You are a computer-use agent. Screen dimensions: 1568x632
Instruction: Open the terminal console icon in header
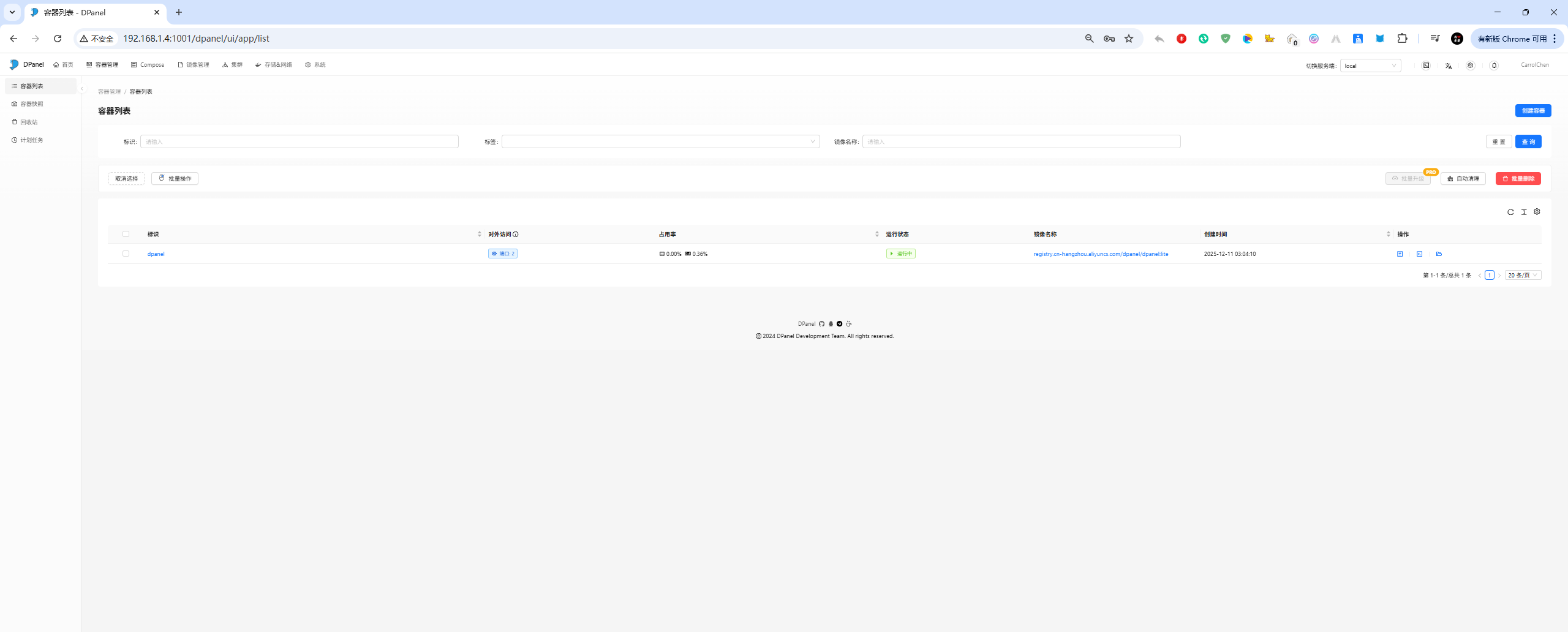[x=1426, y=66]
